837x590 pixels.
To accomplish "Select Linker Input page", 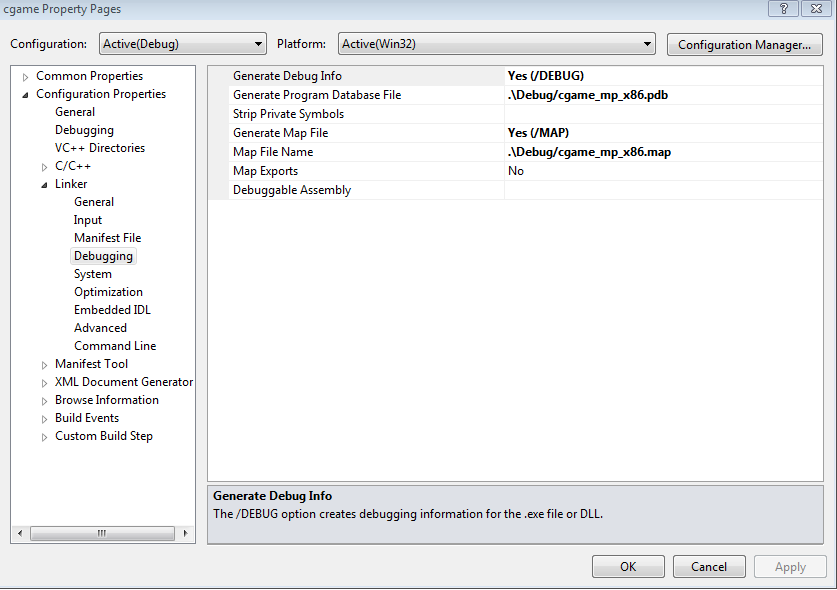I will (x=88, y=220).
